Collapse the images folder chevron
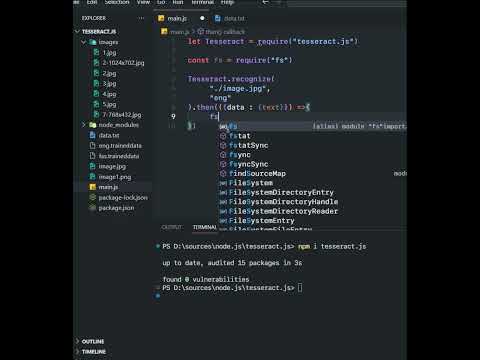Image resolution: width=480 pixels, height=360 pixels. coord(84,42)
